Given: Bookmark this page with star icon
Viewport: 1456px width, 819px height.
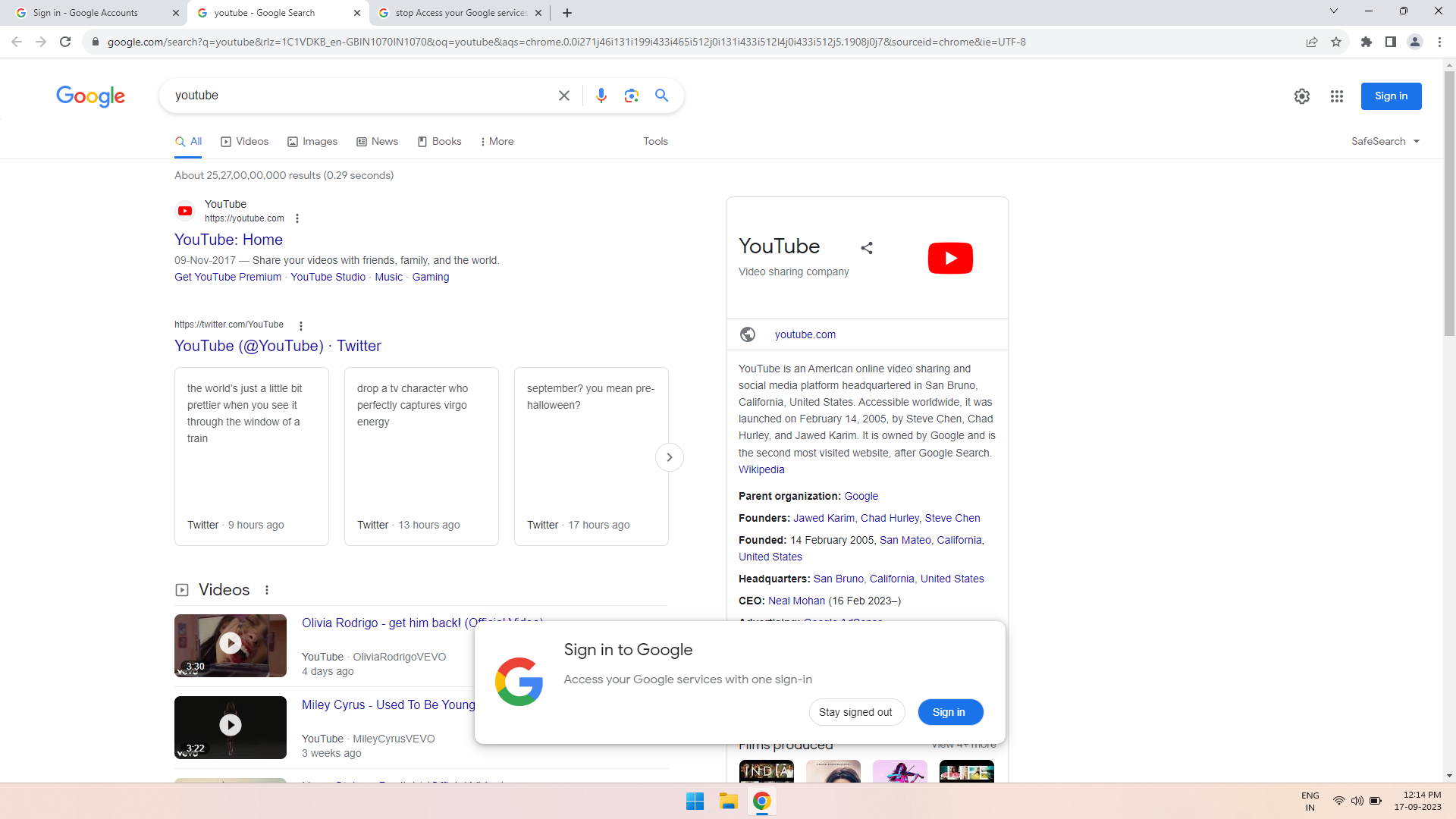Looking at the screenshot, I should click(x=1336, y=42).
